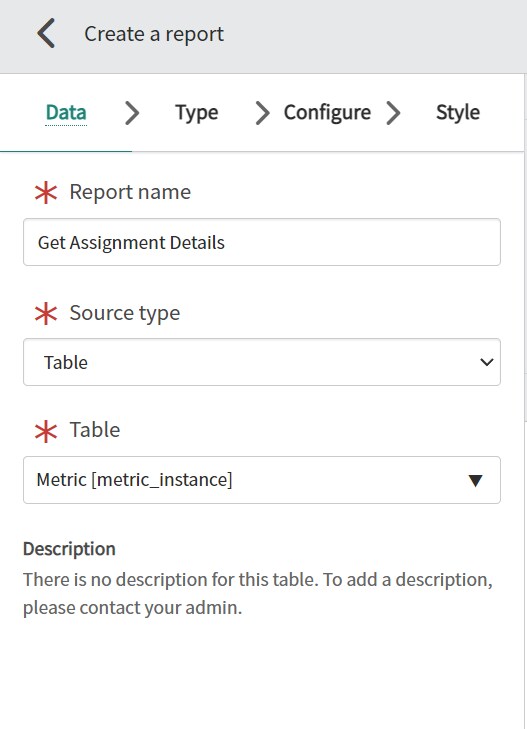Screen dimensions: 527x729
Task: Click the red asterisk beside Table label
Action: (46, 431)
